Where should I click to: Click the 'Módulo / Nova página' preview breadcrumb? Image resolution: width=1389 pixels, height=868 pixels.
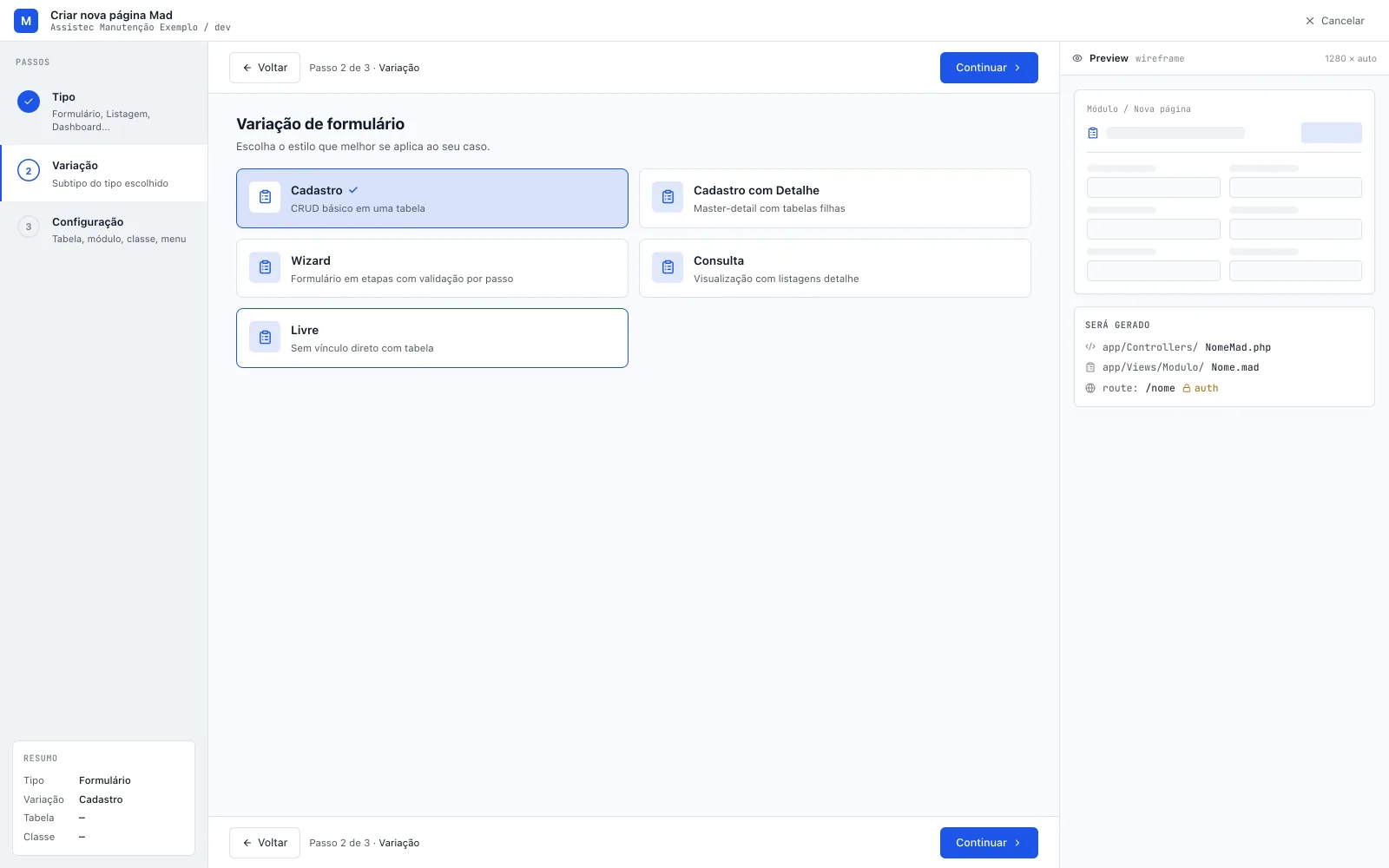coord(1139,109)
